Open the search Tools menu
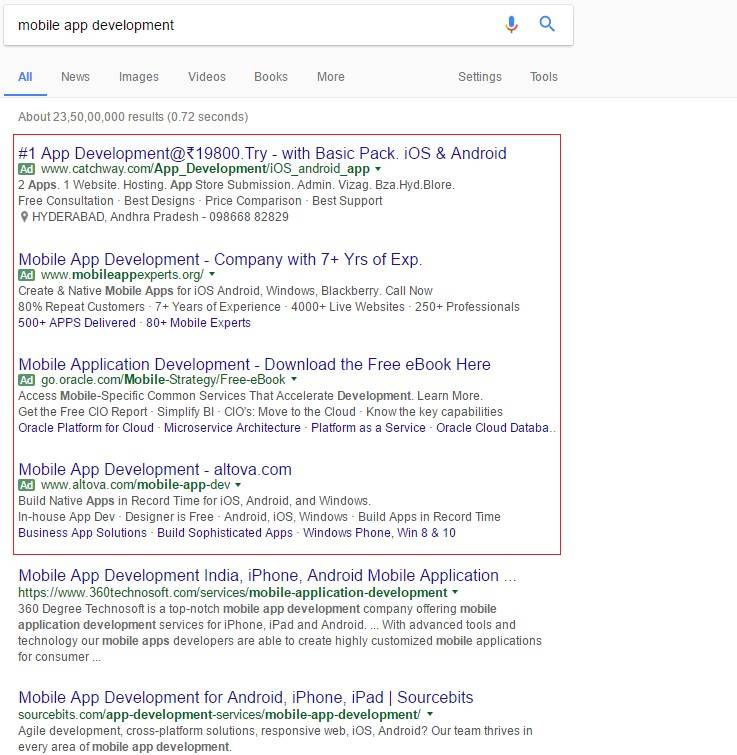 point(543,77)
